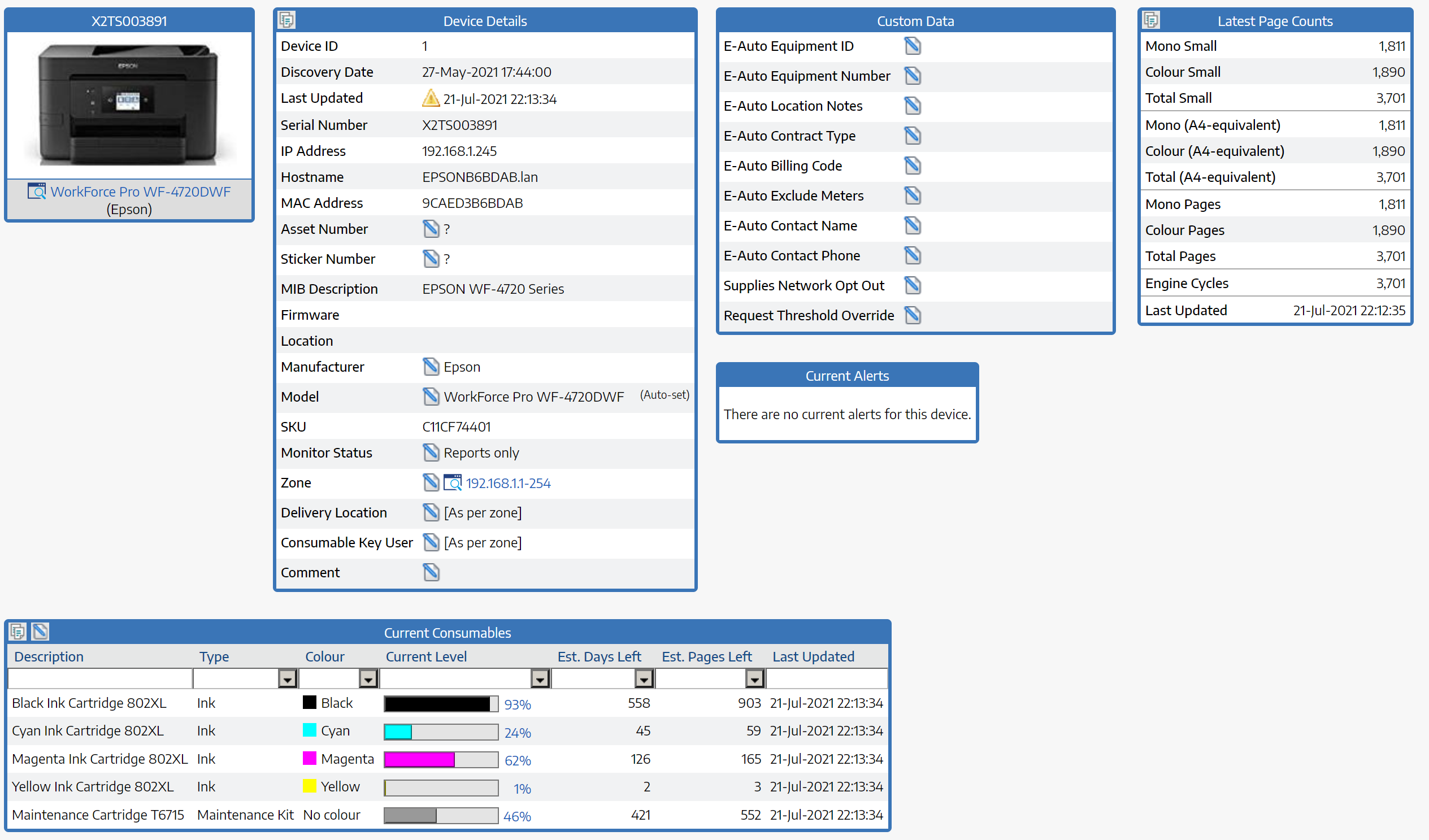Edit the Model WorkForce Pro WF-4720DWF
The image size is (1429, 840).
tap(431, 397)
